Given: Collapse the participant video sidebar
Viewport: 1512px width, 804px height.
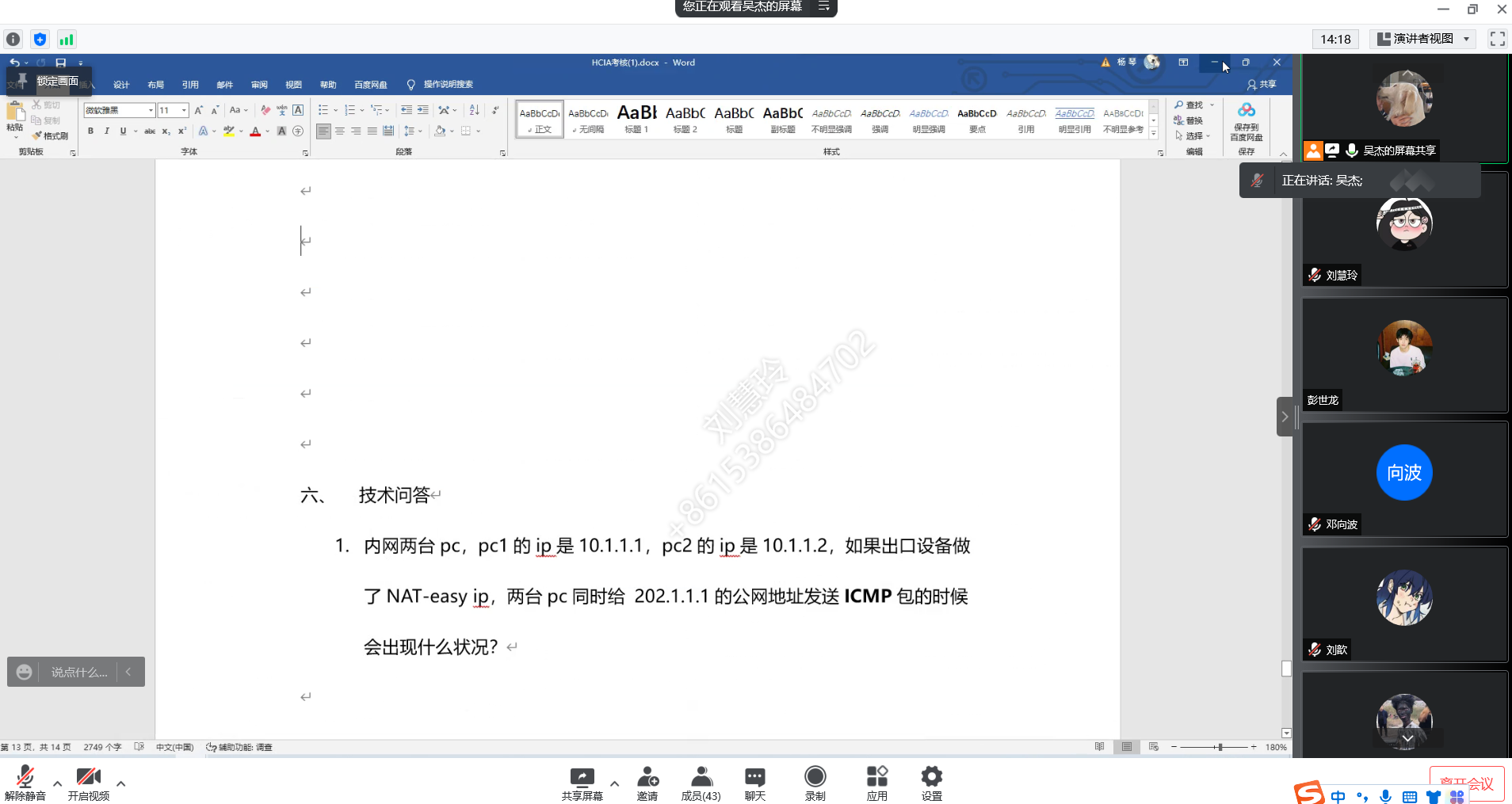Looking at the screenshot, I should (x=1285, y=417).
